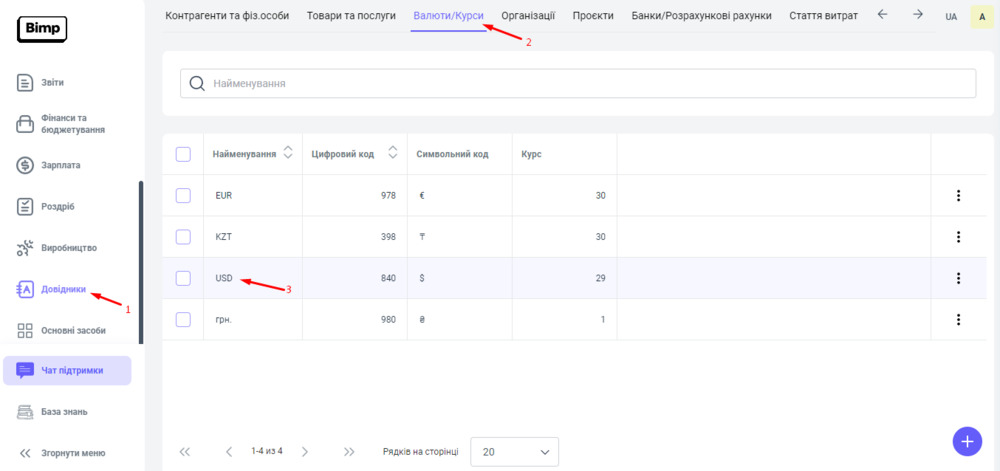Select the KZT row checkbox
Image resolution: width=1000 pixels, height=471 pixels.
click(183, 237)
